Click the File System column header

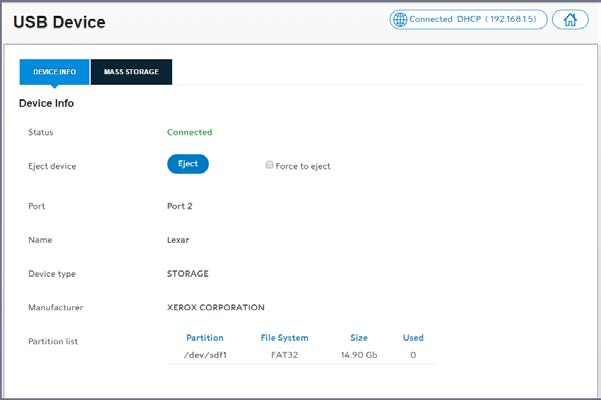coord(284,338)
